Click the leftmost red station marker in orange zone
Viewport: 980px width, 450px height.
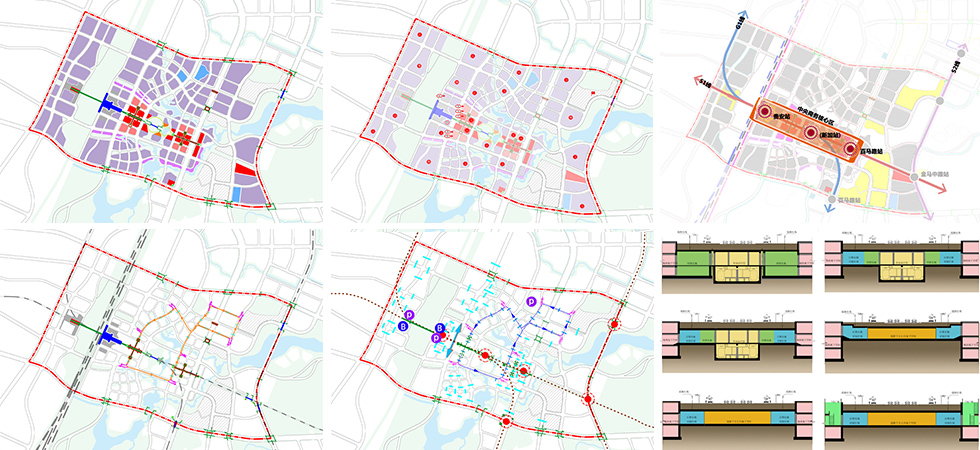pos(765,113)
